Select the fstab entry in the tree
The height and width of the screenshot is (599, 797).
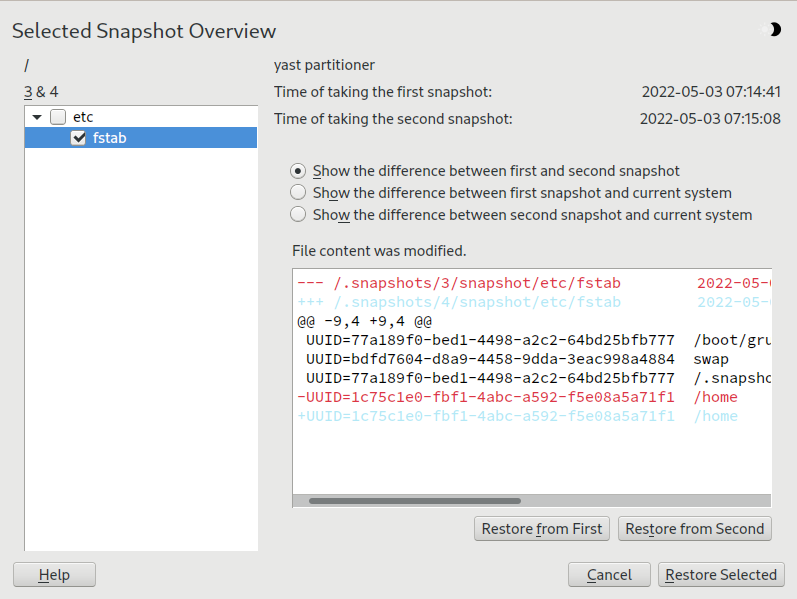[x=109, y=138]
